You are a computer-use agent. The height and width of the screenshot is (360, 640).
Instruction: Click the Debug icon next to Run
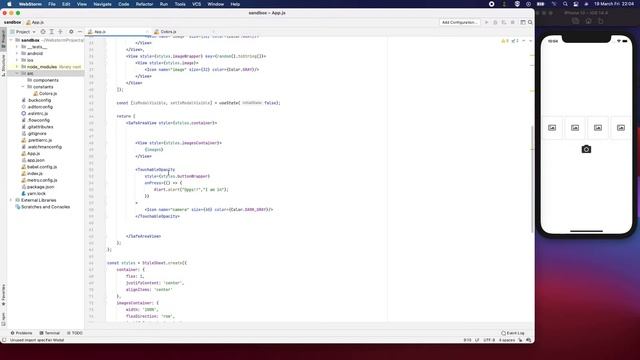(495, 22)
